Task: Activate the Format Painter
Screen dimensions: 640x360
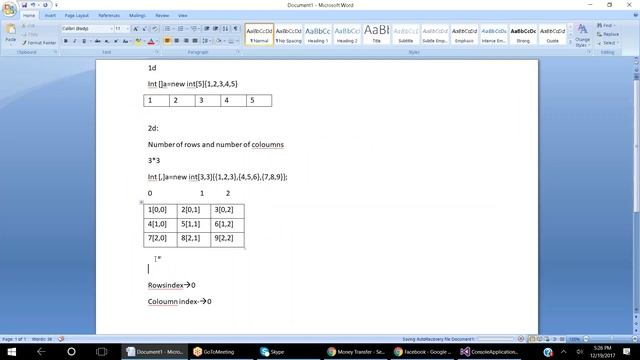Action: [39, 43]
